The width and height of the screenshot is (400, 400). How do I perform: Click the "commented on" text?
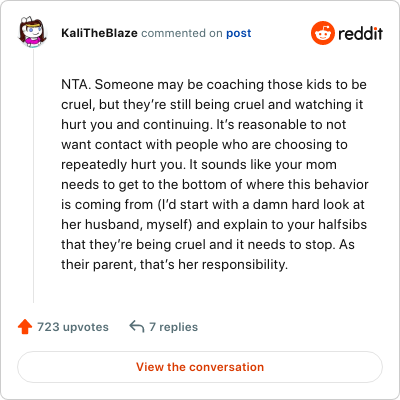(182, 33)
